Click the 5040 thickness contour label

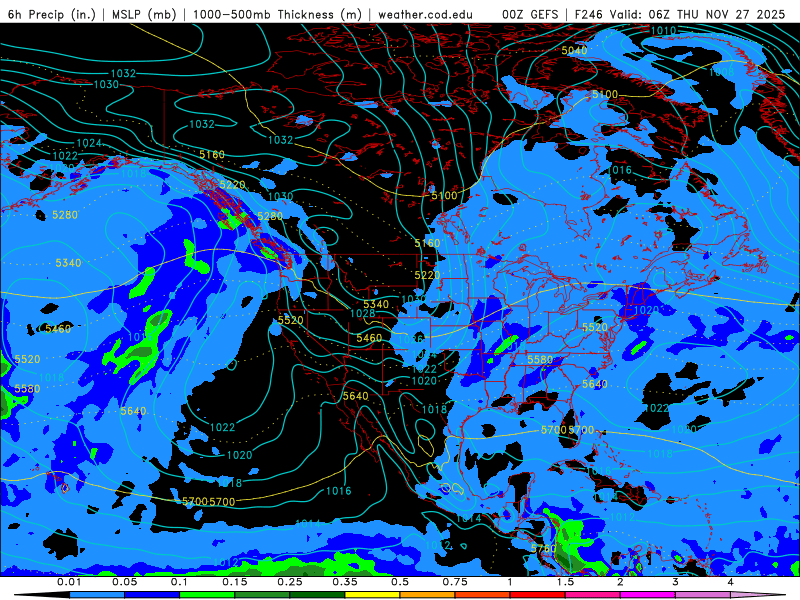click(574, 50)
